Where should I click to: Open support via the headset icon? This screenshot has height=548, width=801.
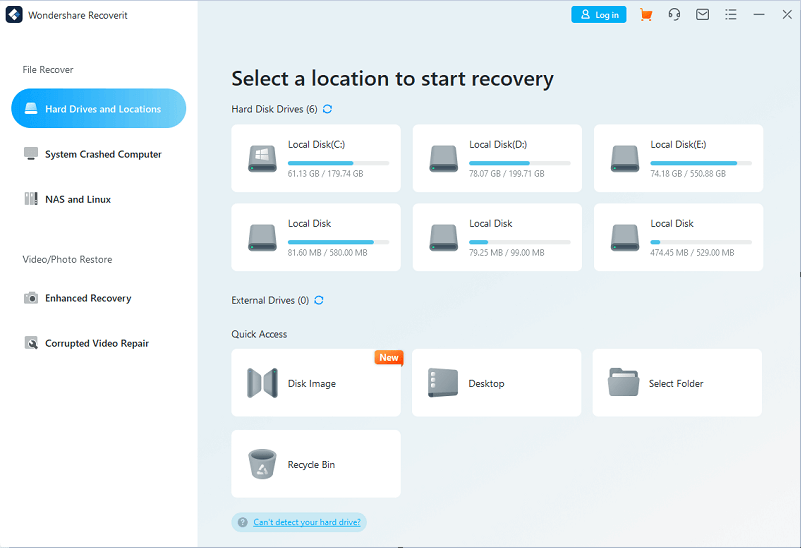(x=674, y=15)
